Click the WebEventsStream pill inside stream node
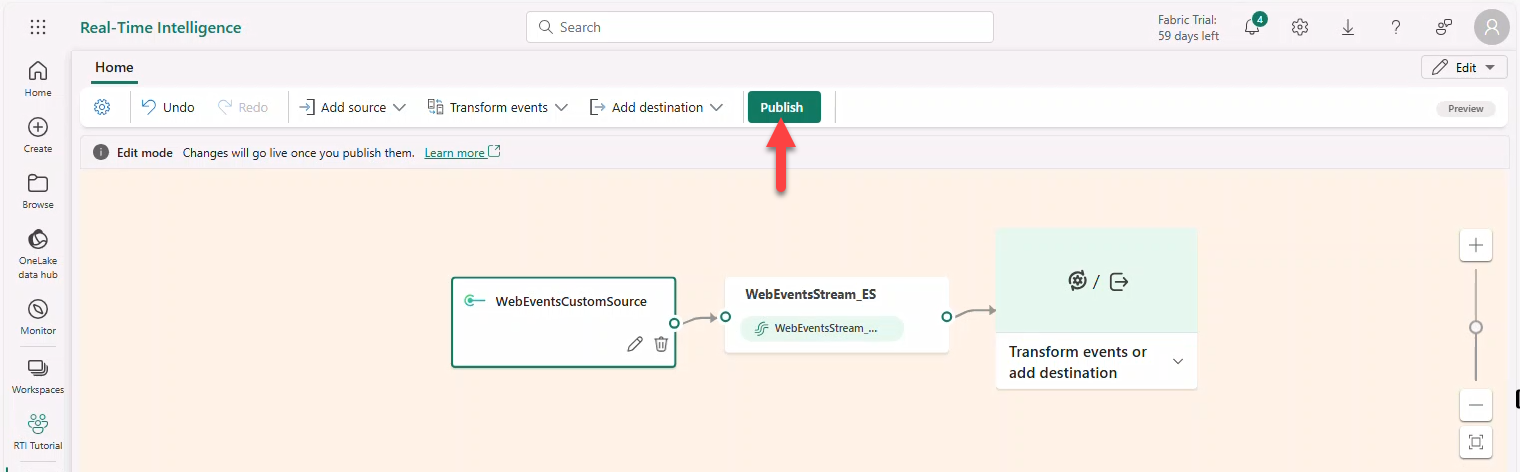Image resolution: width=1520 pixels, height=472 pixels. coord(822,328)
